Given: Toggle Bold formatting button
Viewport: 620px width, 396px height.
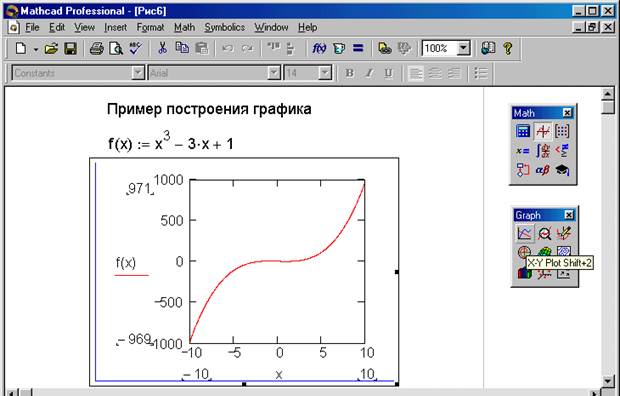Looking at the screenshot, I should tap(350, 73).
